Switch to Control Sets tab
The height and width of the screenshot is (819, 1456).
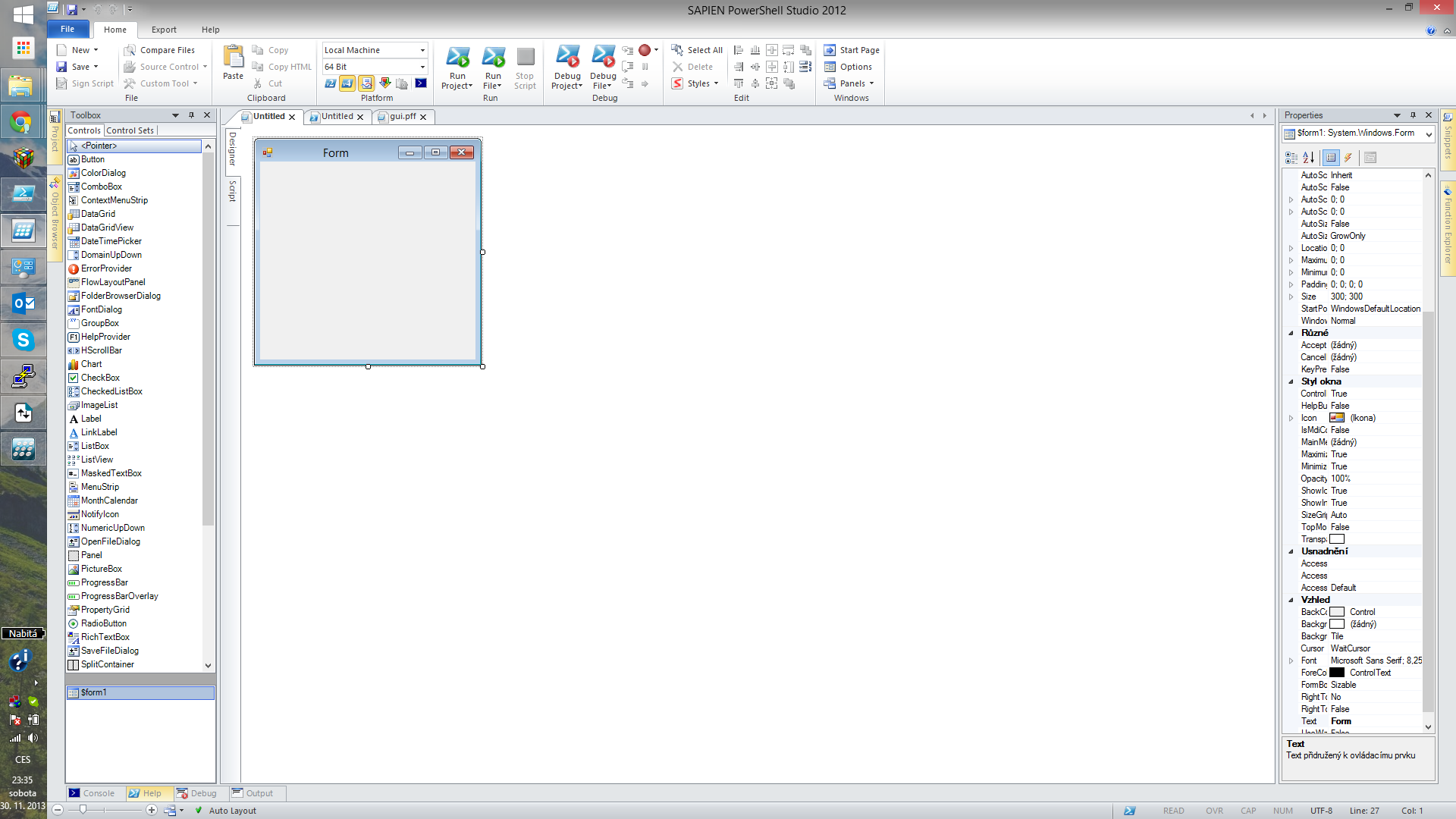pos(130,130)
